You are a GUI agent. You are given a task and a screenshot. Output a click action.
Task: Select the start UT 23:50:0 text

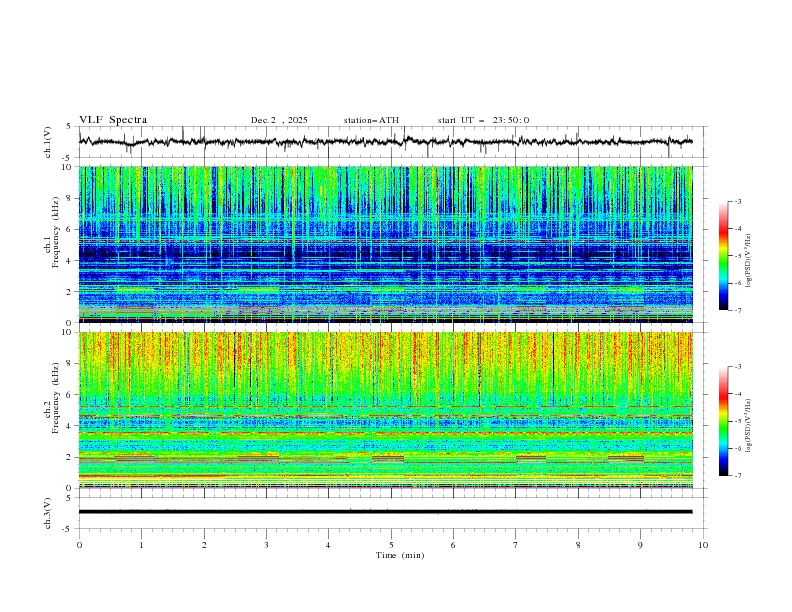[483, 120]
